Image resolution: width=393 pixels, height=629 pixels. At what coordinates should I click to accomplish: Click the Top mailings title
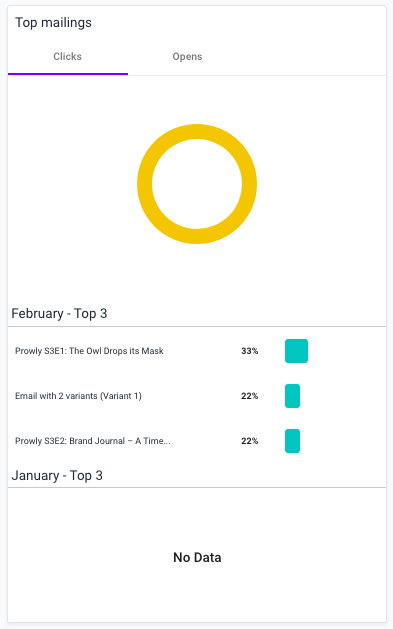53,22
